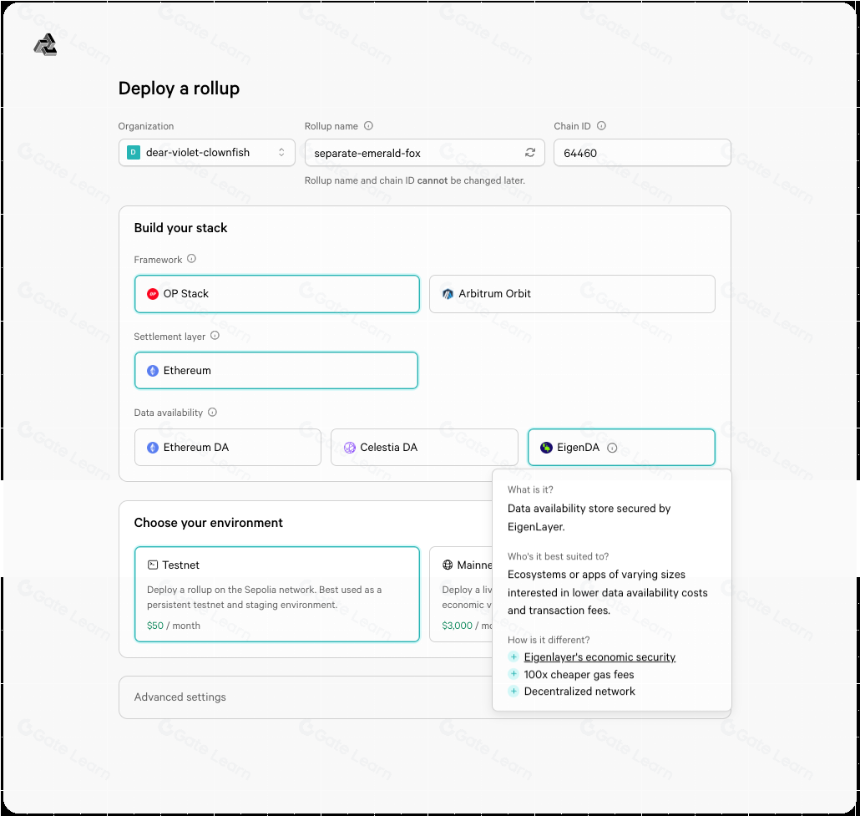The height and width of the screenshot is (816, 860).
Task: Click the Rollup name info icon
Action: (369, 126)
